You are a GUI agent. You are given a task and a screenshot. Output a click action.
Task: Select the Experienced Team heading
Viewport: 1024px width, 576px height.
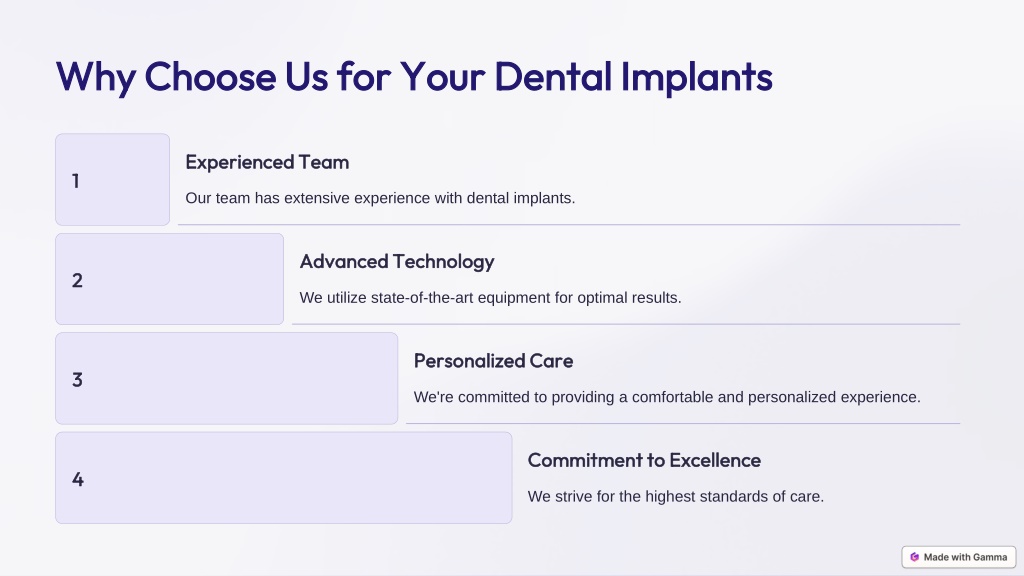point(267,162)
